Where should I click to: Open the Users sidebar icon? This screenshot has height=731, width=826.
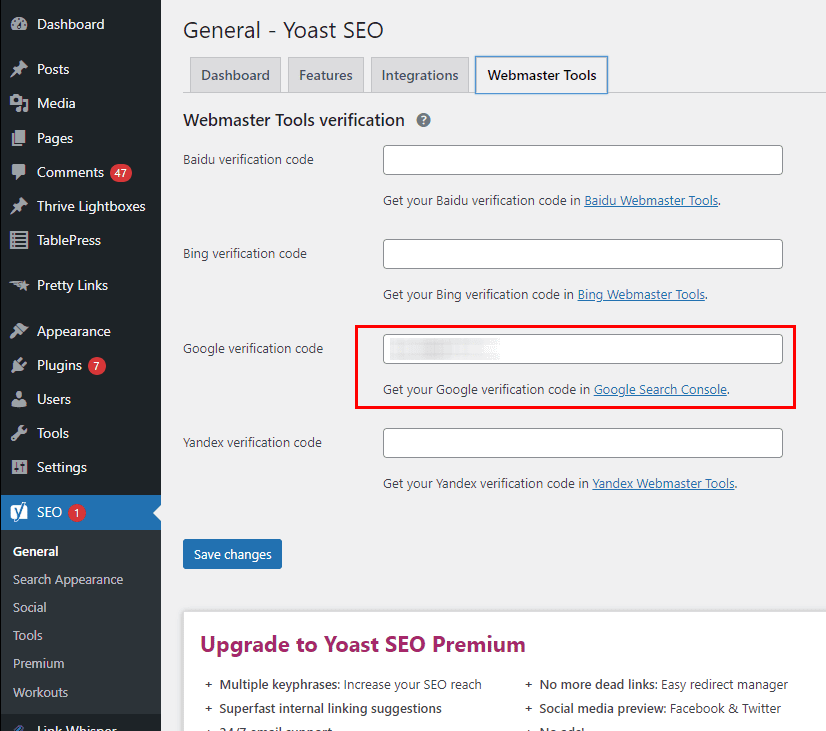(18, 399)
